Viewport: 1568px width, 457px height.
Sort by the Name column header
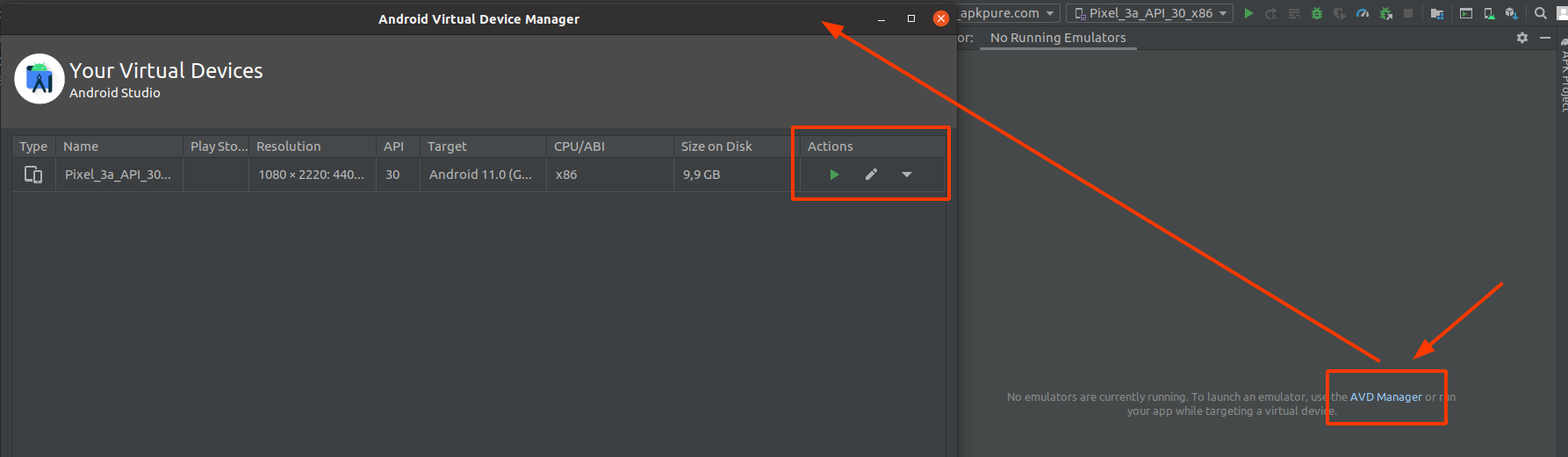pyautogui.click(x=119, y=146)
